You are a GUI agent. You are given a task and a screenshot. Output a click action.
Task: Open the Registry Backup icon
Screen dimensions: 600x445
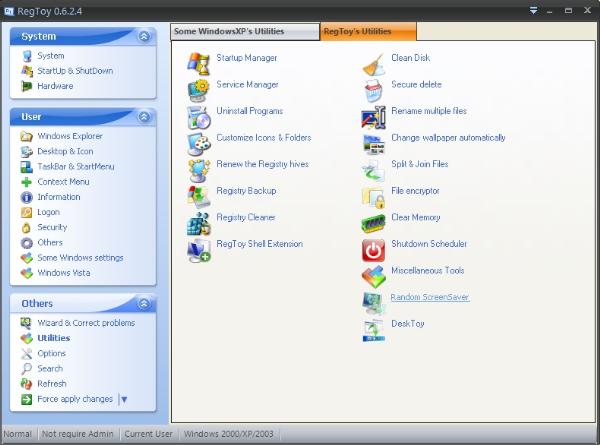(198, 196)
